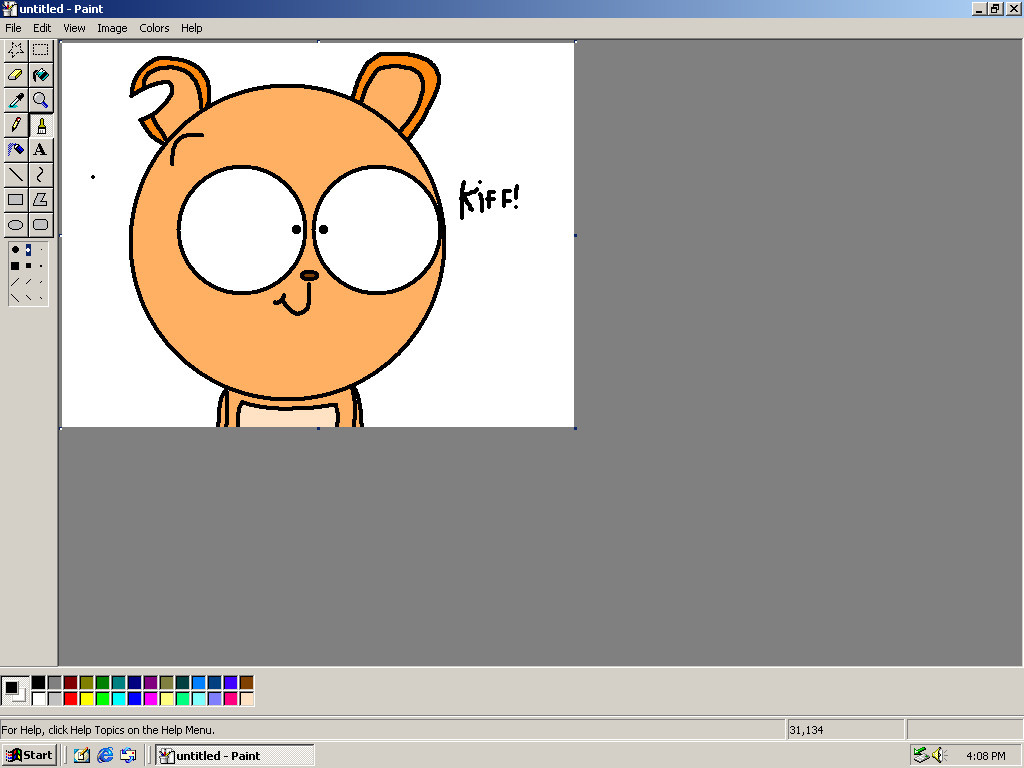This screenshot has width=1024, height=768.
Task: Launch Outlook Express from quick launch
Action: pyautogui.click(x=128, y=756)
